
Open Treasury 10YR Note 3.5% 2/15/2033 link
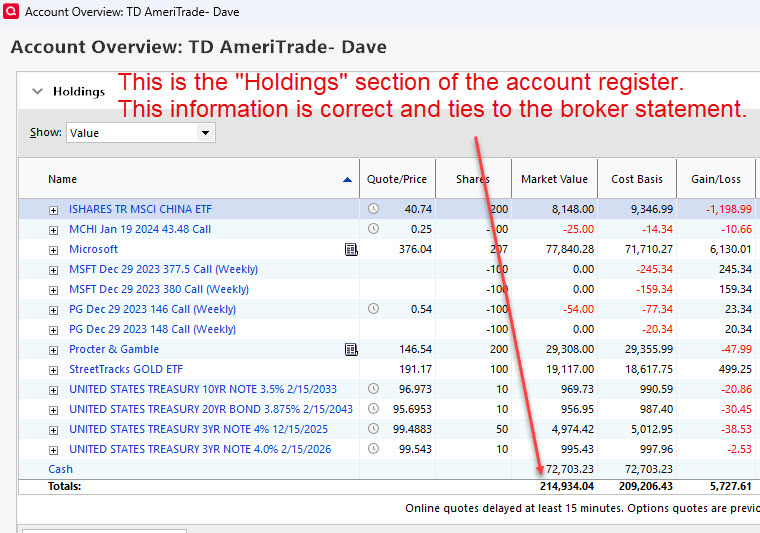203,389
